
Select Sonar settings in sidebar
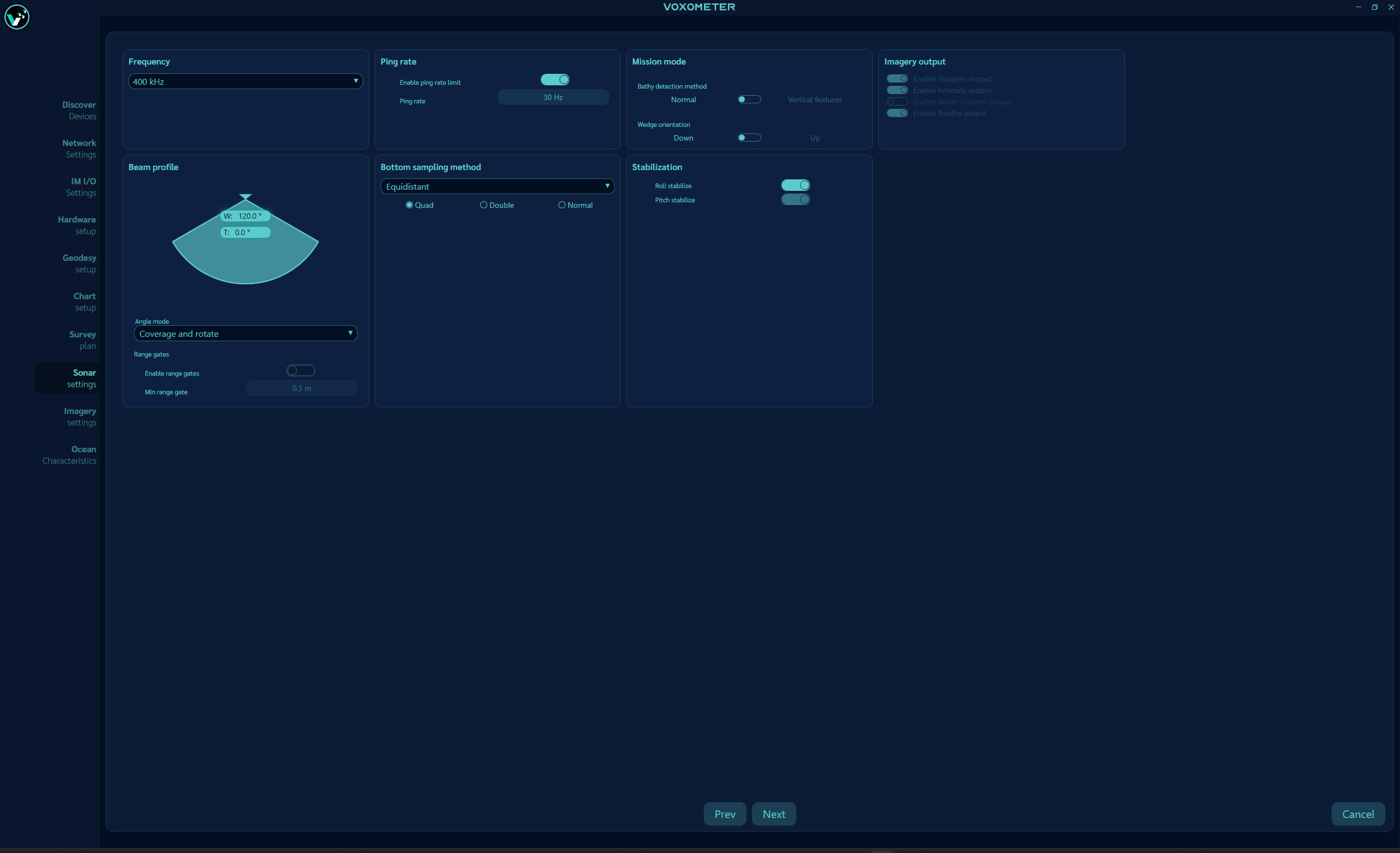pyautogui.click(x=67, y=378)
